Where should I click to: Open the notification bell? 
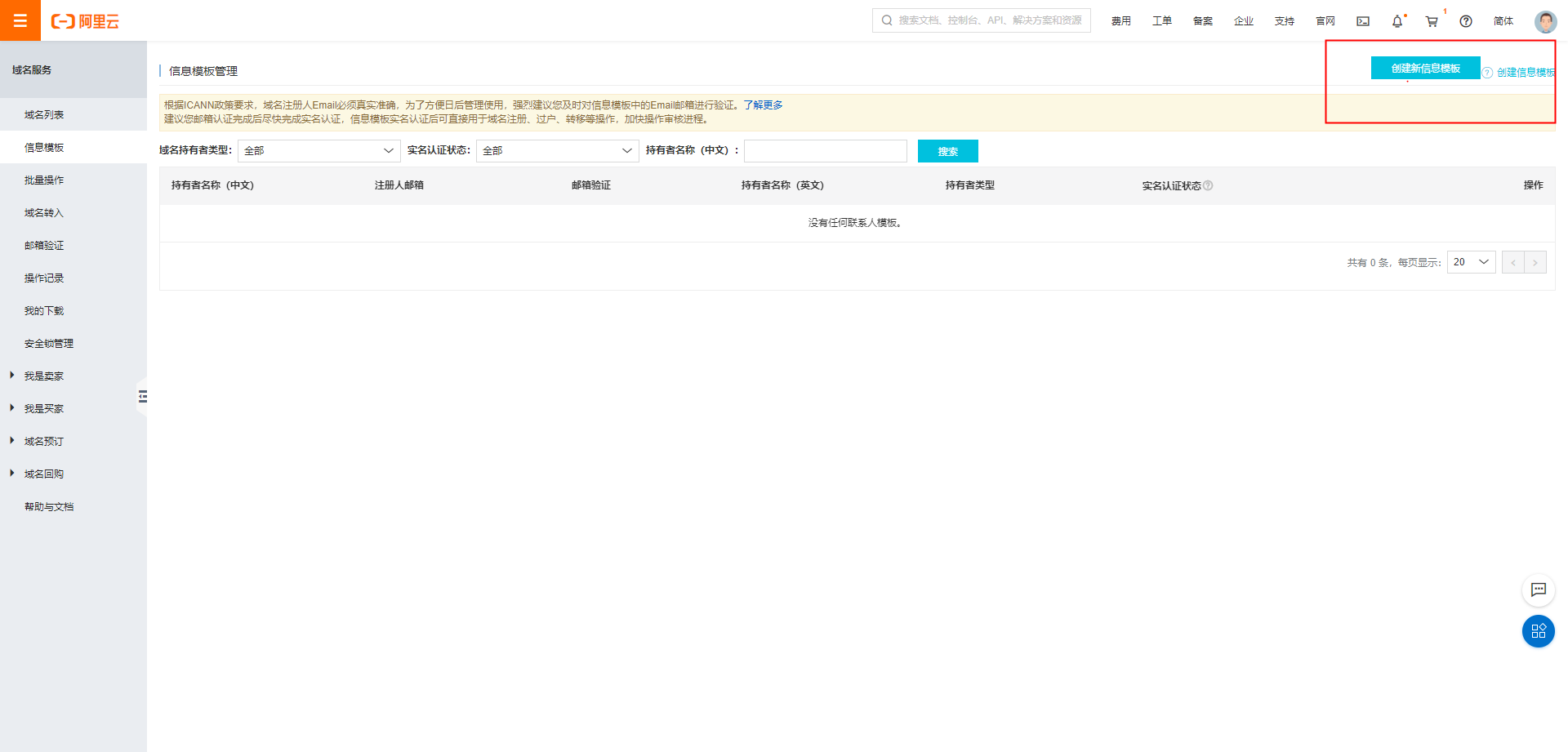pos(1396,21)
